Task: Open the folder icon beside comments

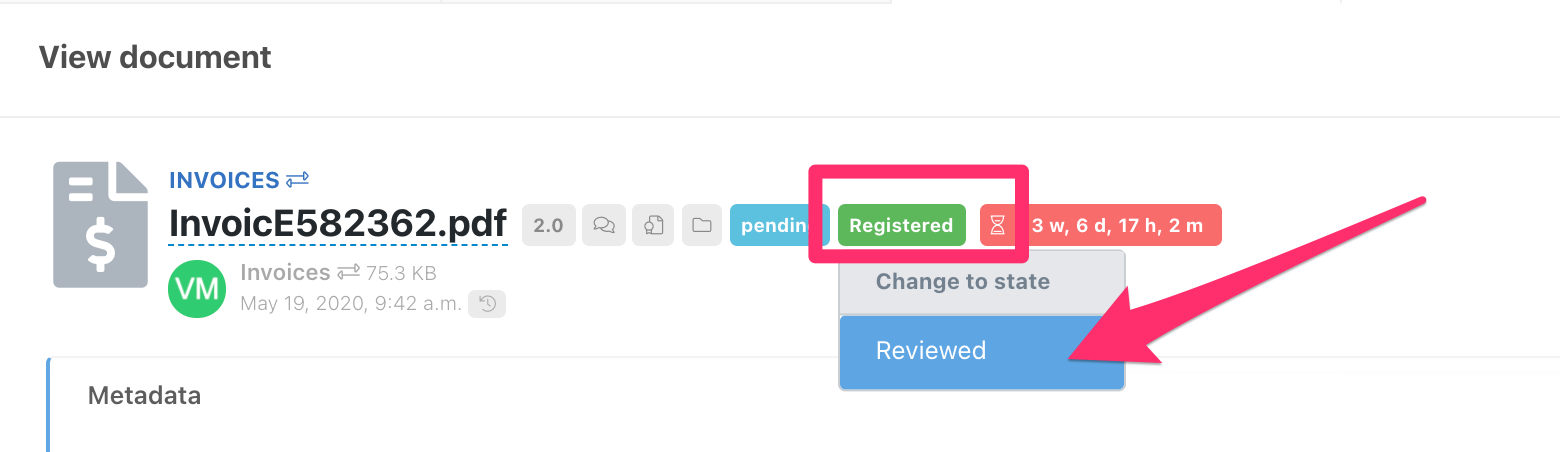Action: tap(702, 225)
